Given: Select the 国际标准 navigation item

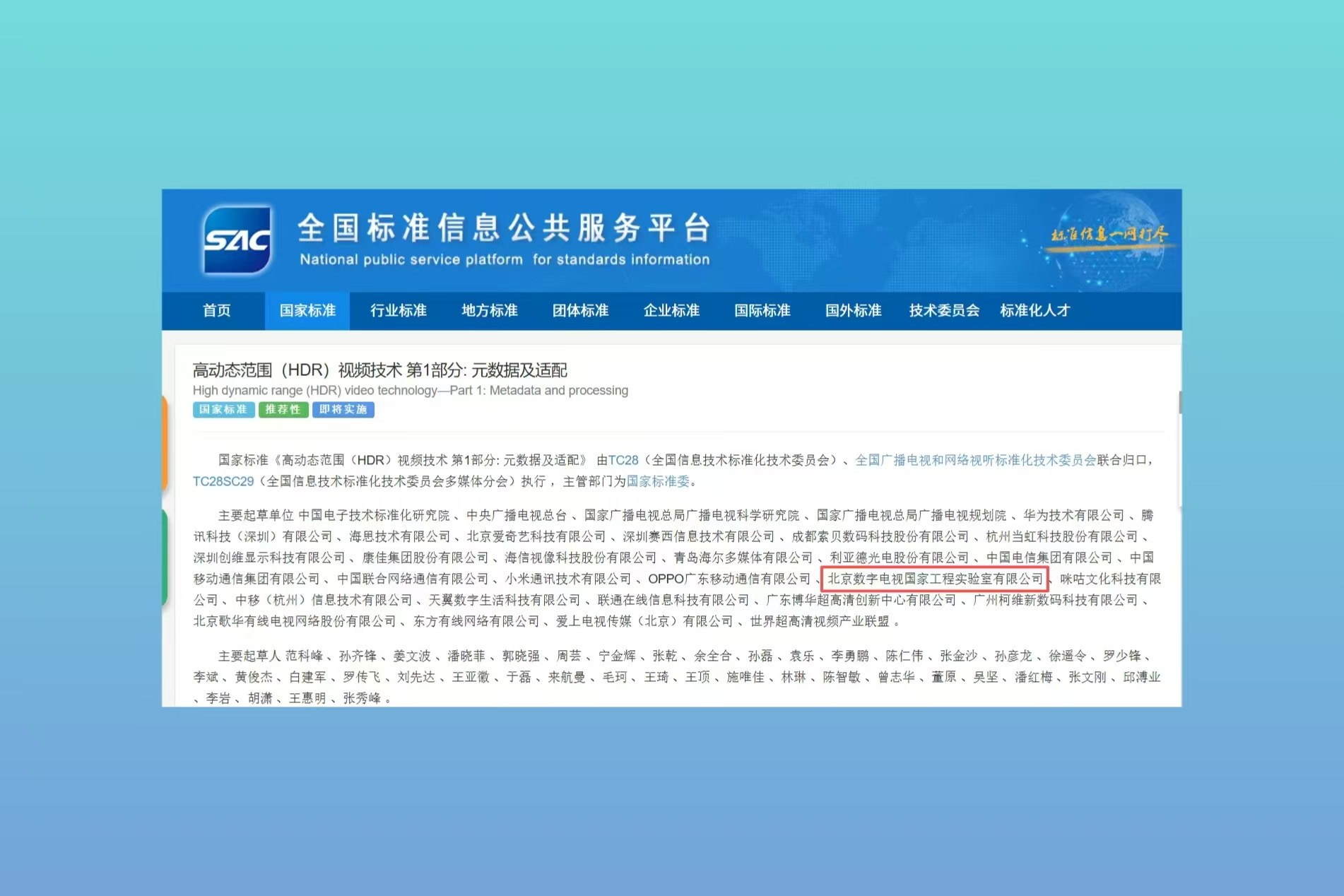Looking at the screenshot, I should point(762,311).
